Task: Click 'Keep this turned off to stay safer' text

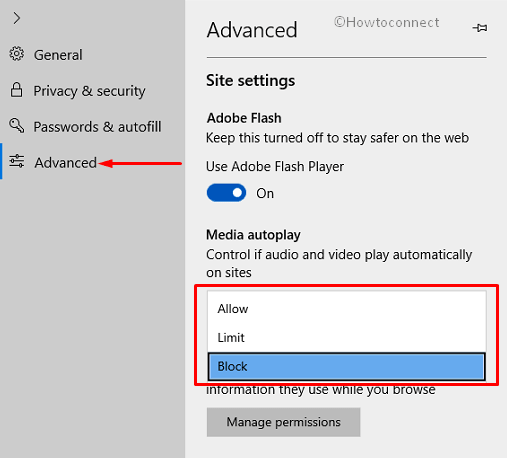Action: (x=337, y=138)
